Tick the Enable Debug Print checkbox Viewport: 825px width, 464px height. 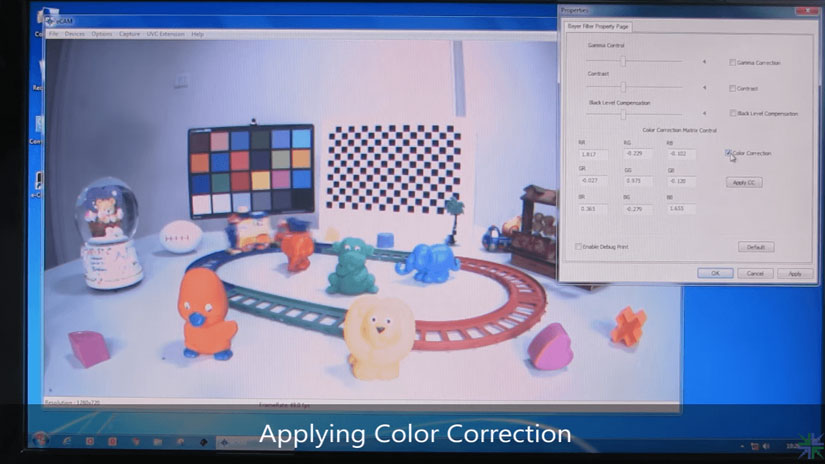click(x=578, y=246)
